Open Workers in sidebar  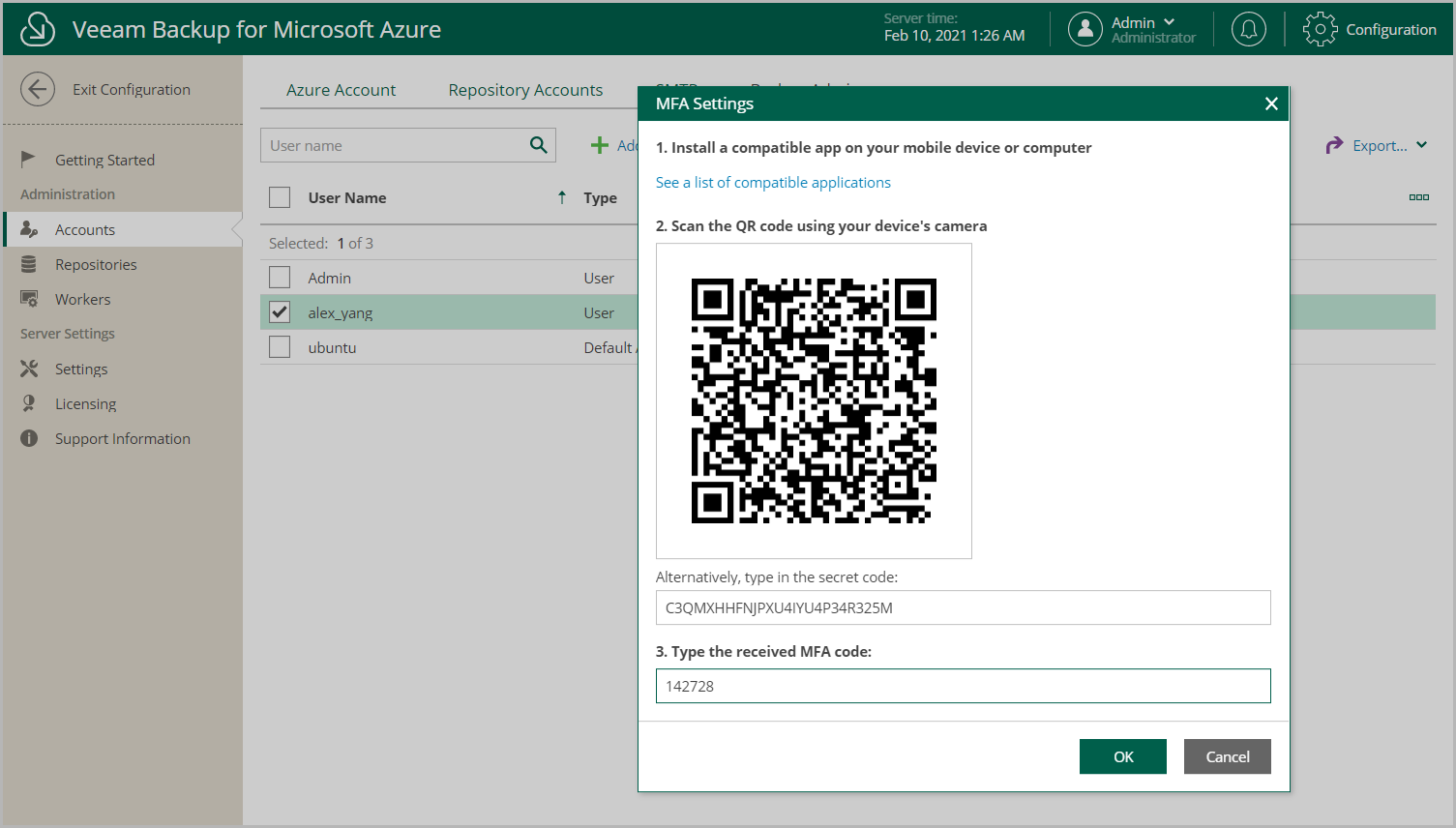click(82, 299)
